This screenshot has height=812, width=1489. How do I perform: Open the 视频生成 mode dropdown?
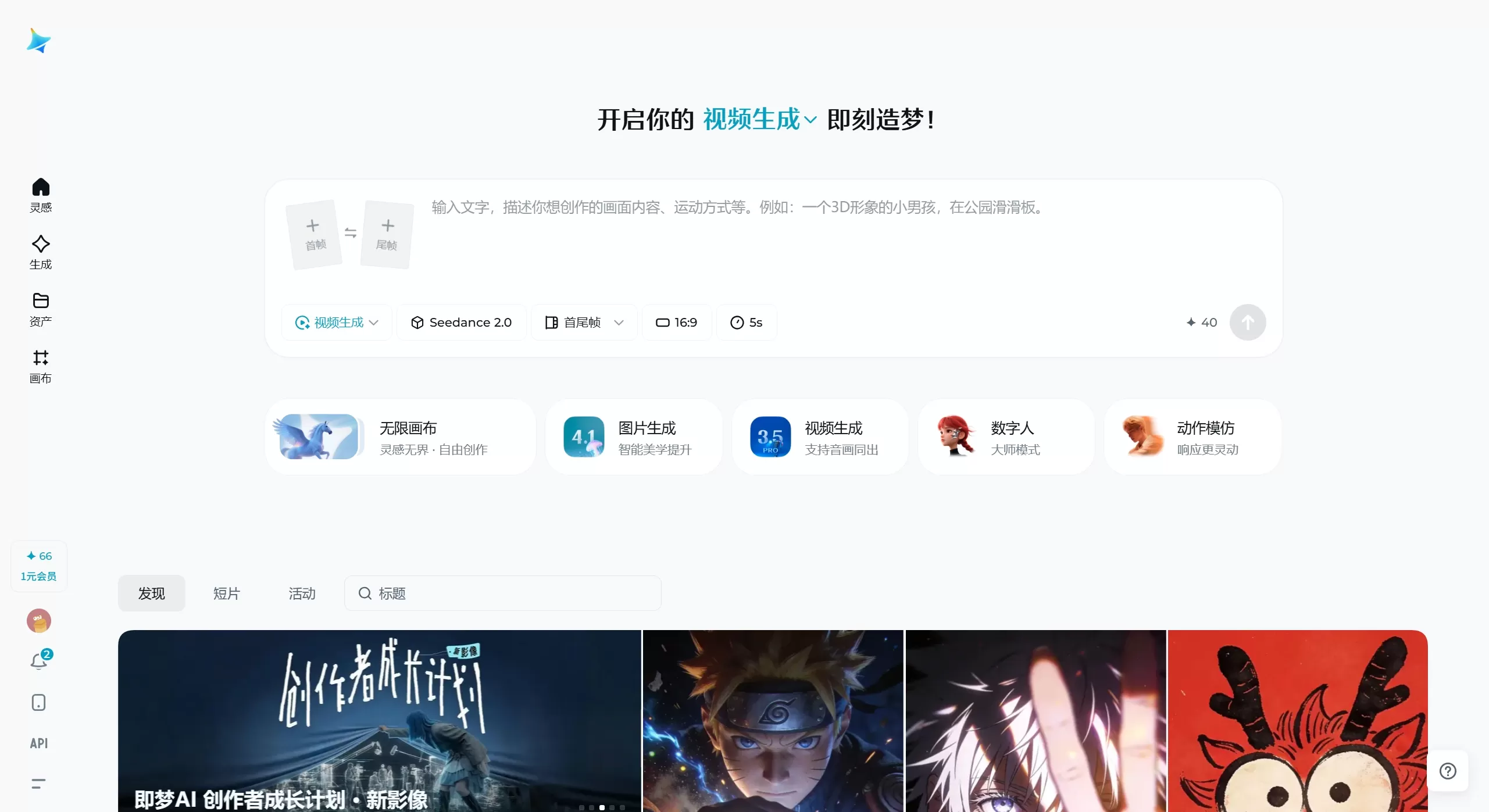(337, 322)
